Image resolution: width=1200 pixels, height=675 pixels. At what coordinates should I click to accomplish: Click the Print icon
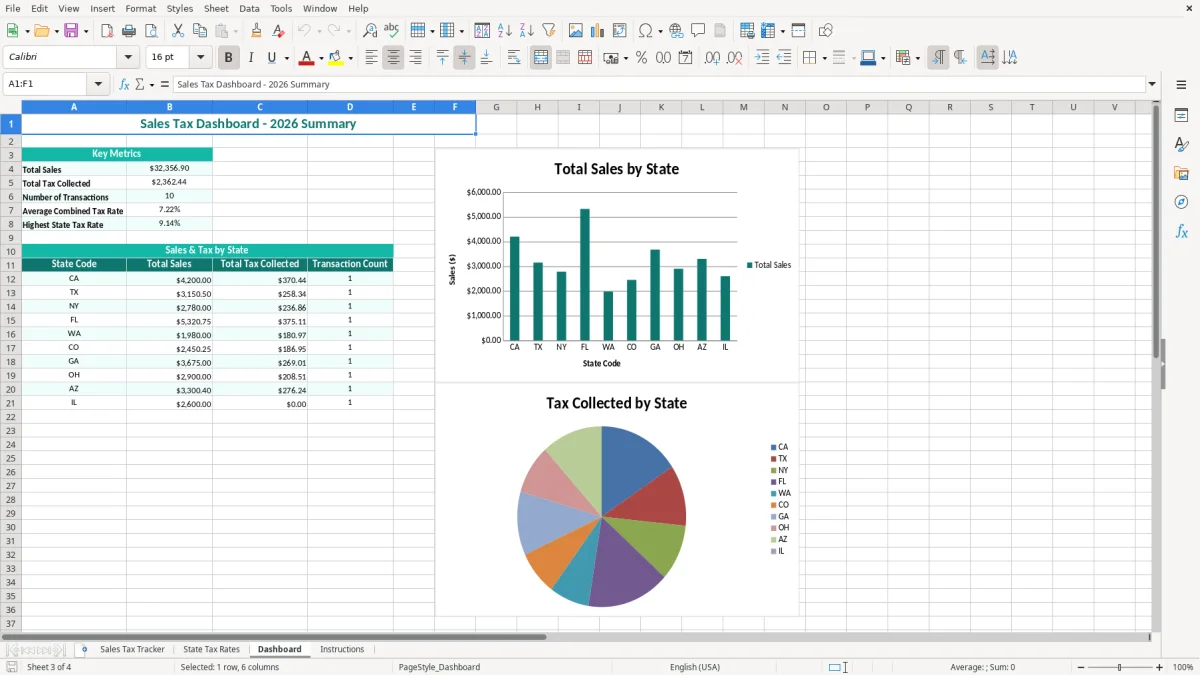tap(129, 31)
